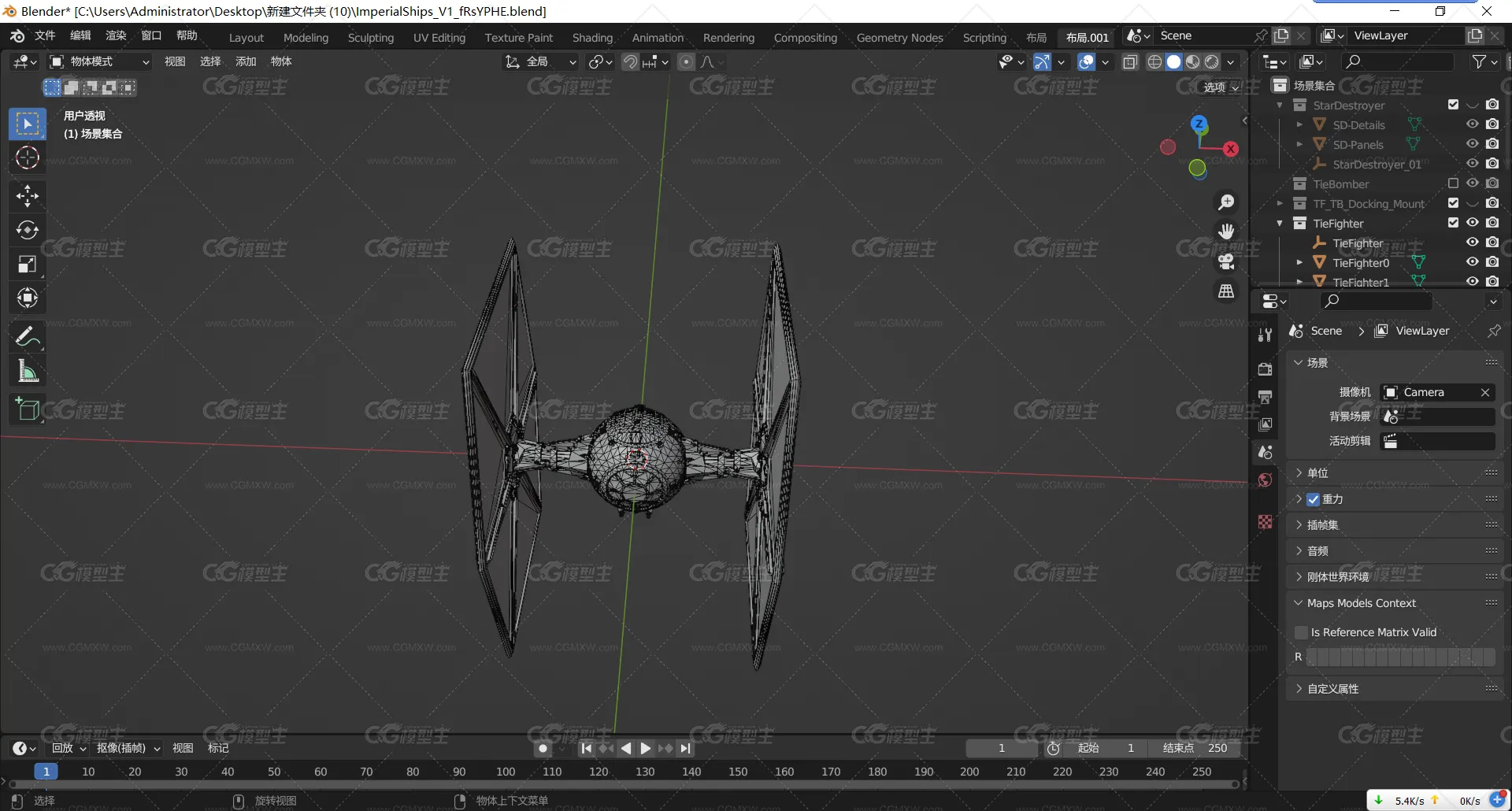This screenshot has width=1512, height=811.
Task: Activate the 3D Cursor tool
Action: [28, 157]
